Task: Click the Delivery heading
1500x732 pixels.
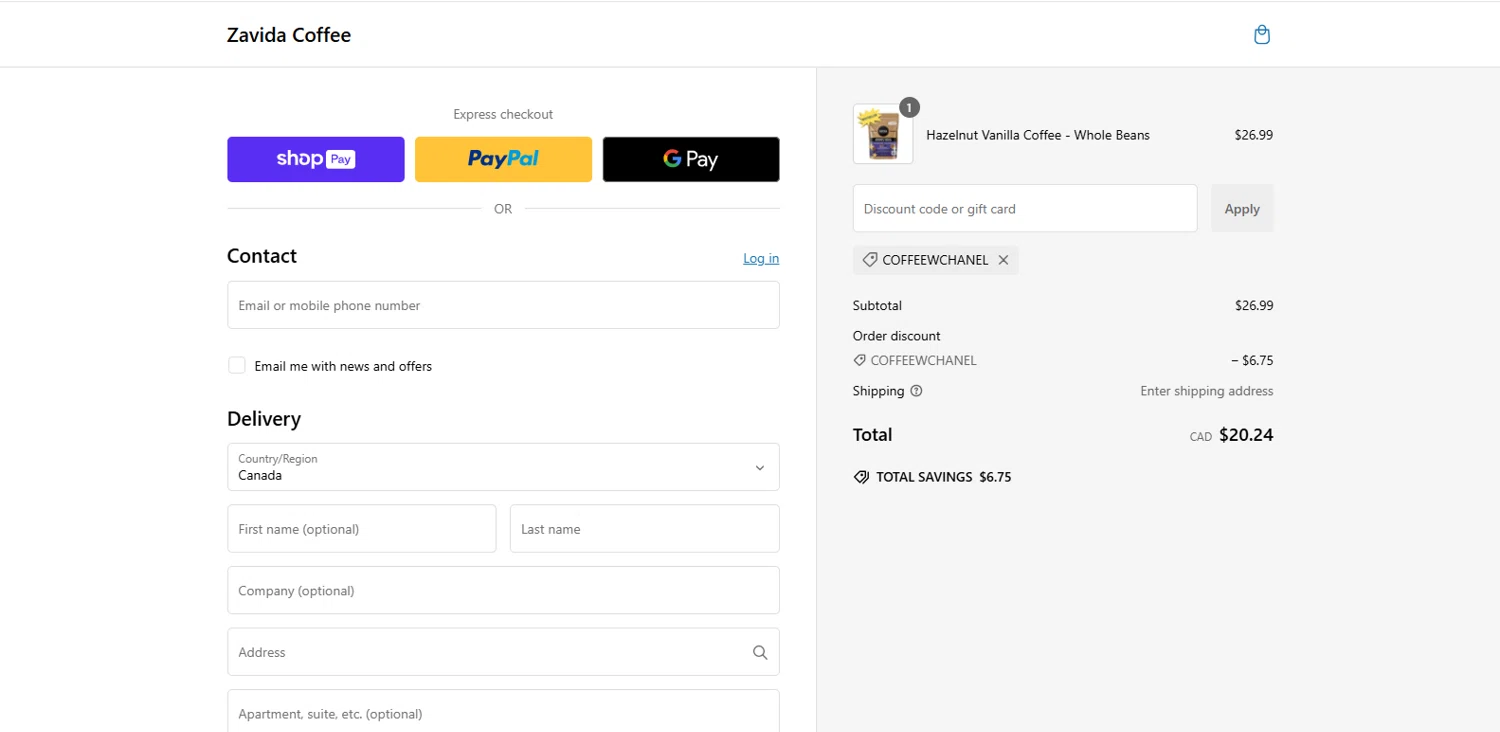Action: (x=264, y=419)
